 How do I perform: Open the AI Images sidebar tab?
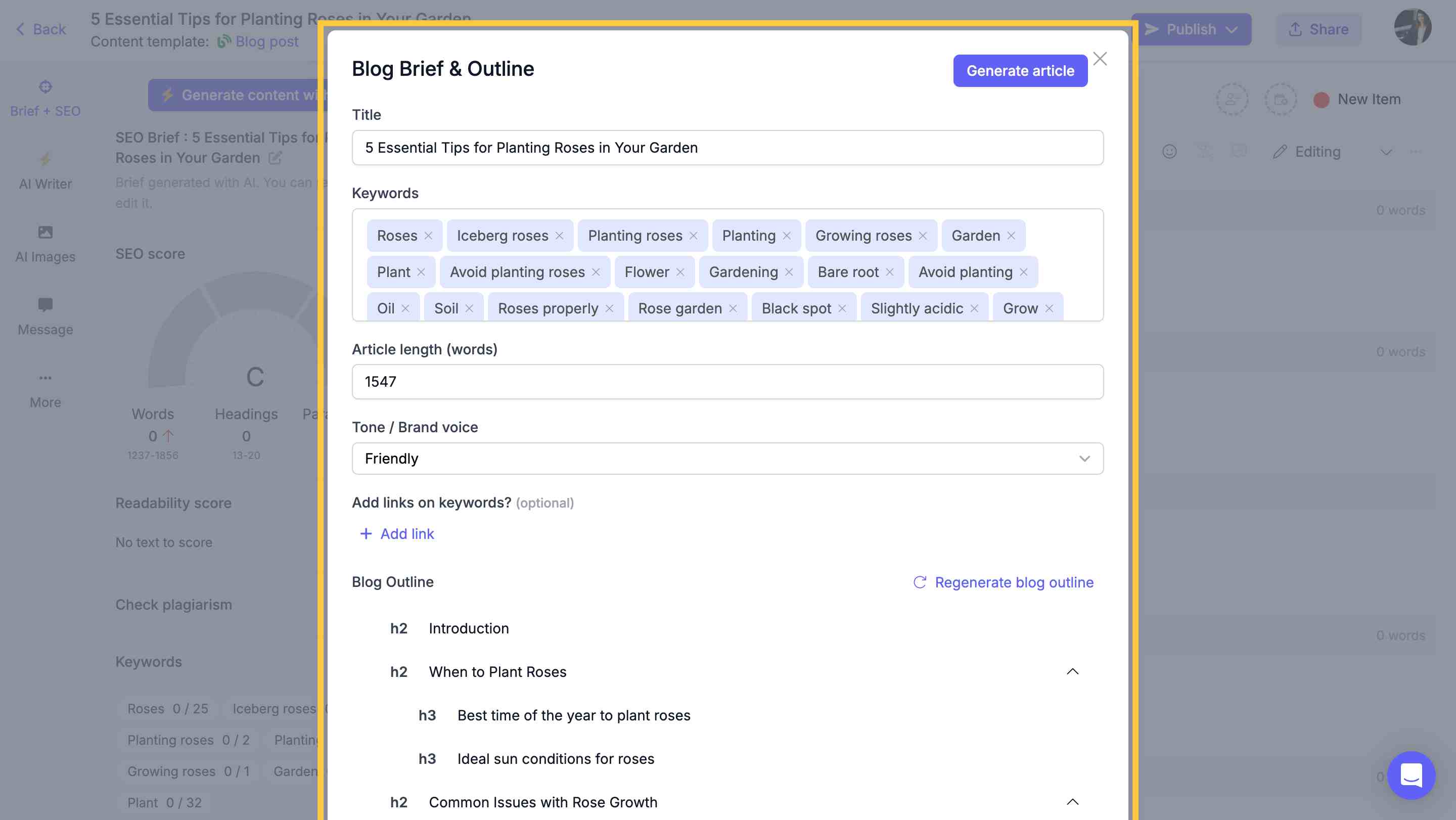[45, 245]
